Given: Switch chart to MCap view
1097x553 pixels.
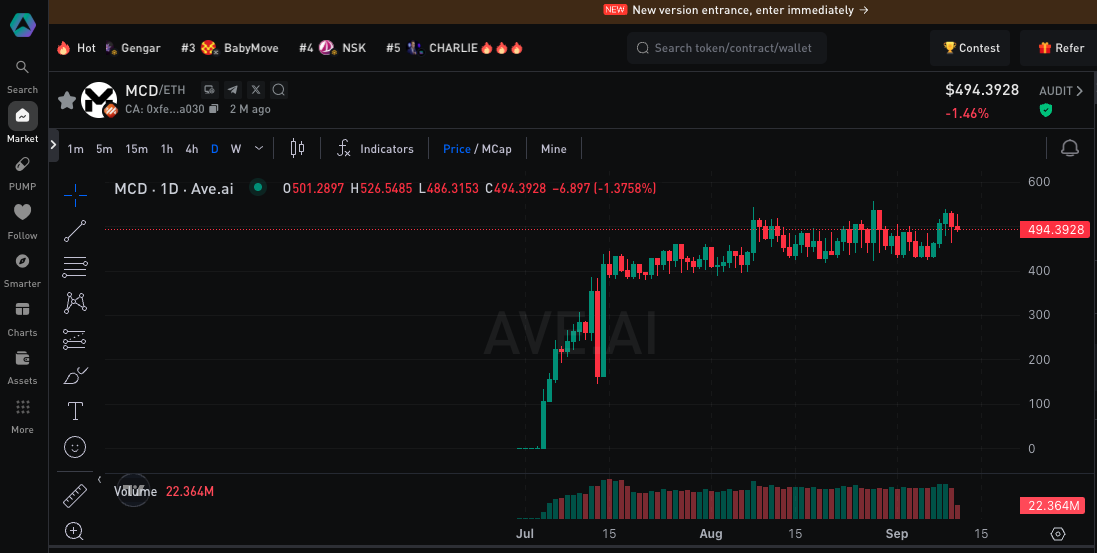Looking at the screenshot, I should tap(497, 149).
